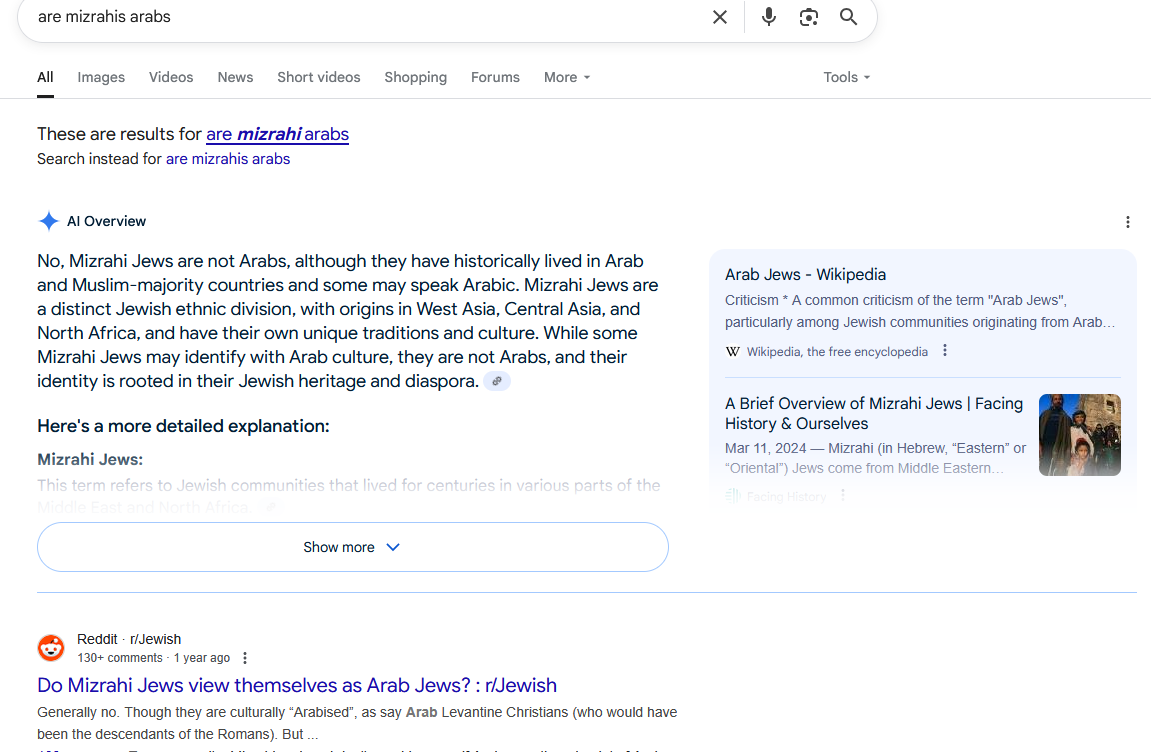Switch to the News tab
This screenshot has width=1151, height=752.
235,77
